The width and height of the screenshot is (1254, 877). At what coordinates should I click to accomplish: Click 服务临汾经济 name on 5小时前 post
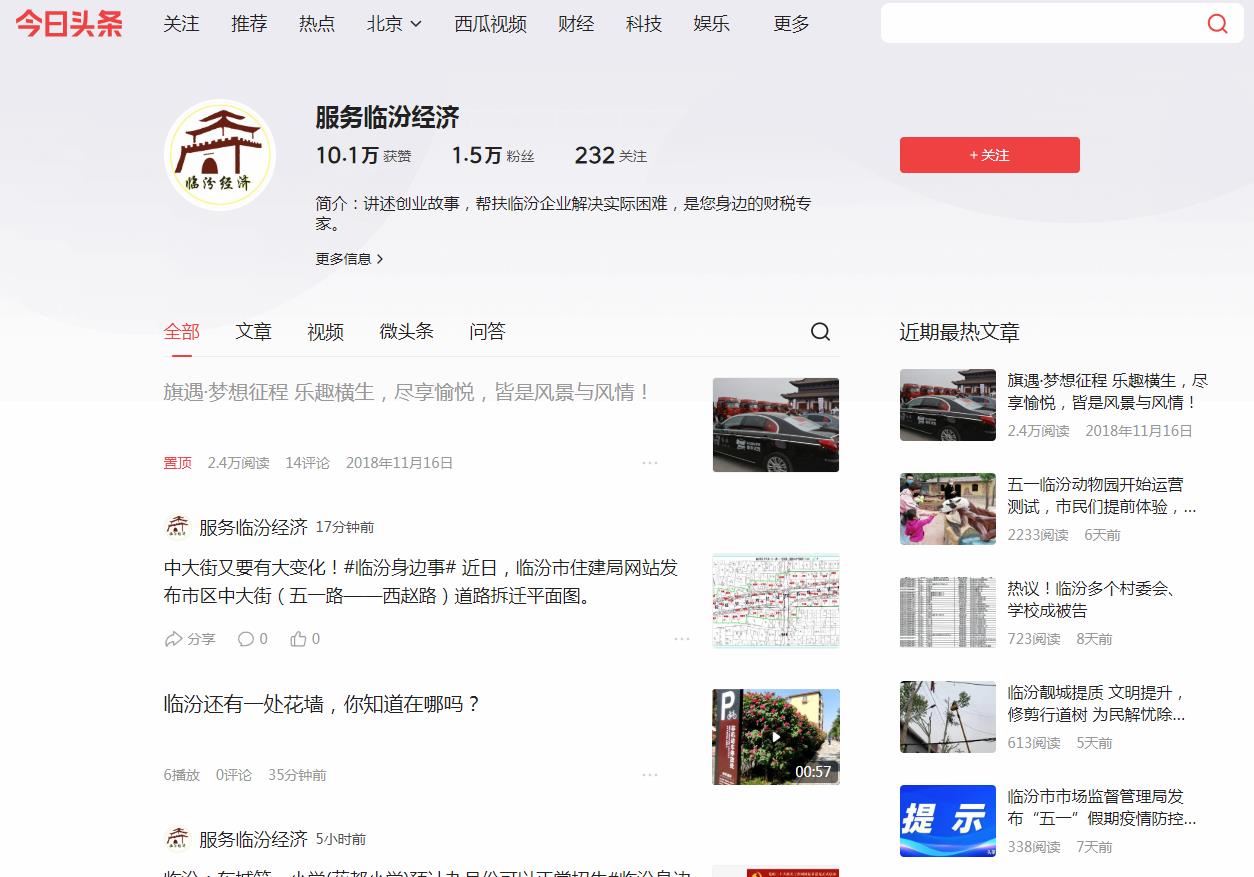[x=253, y=839]
